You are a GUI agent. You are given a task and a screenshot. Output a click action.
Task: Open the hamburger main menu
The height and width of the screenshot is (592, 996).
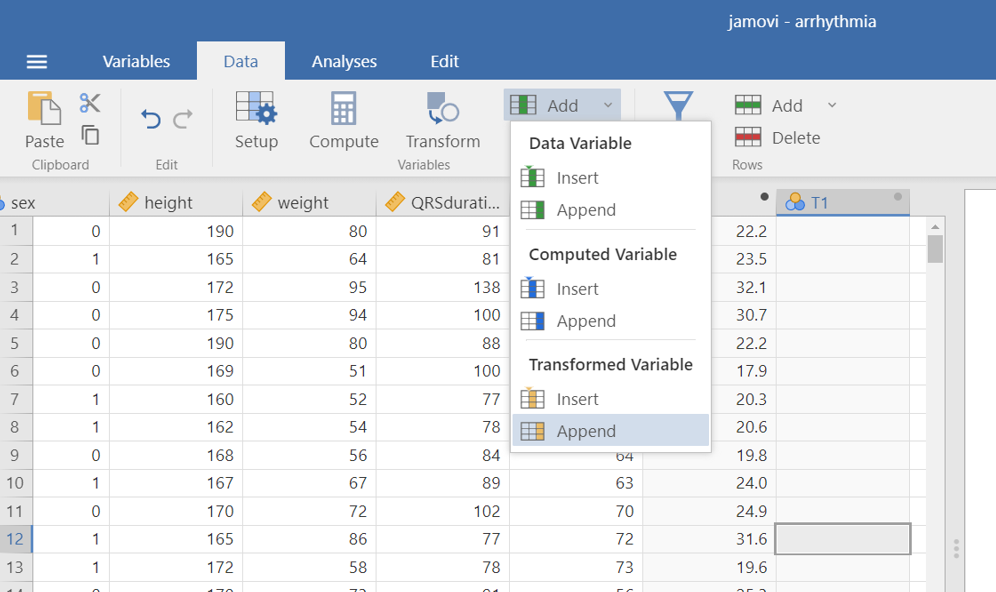coord(37,62)
